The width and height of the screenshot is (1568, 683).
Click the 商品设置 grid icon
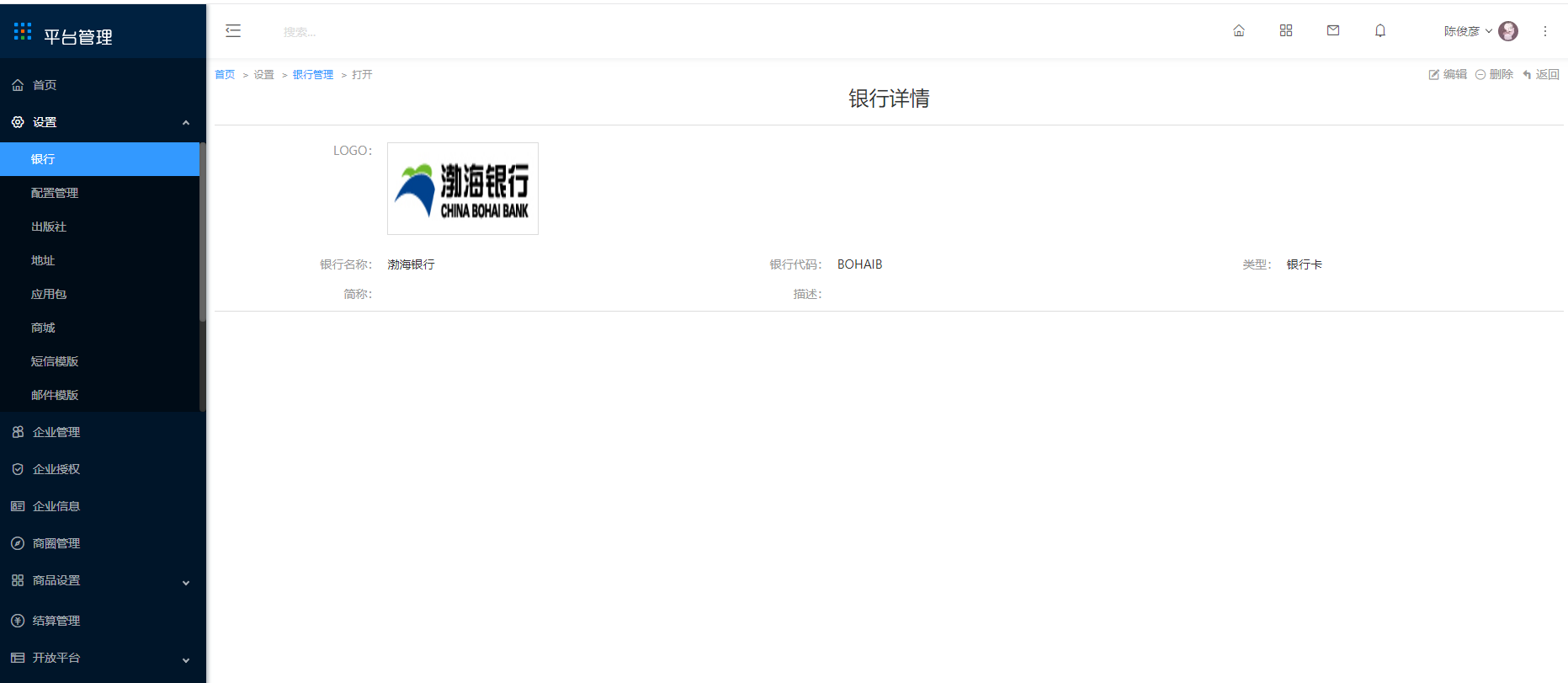coord(18,580)
